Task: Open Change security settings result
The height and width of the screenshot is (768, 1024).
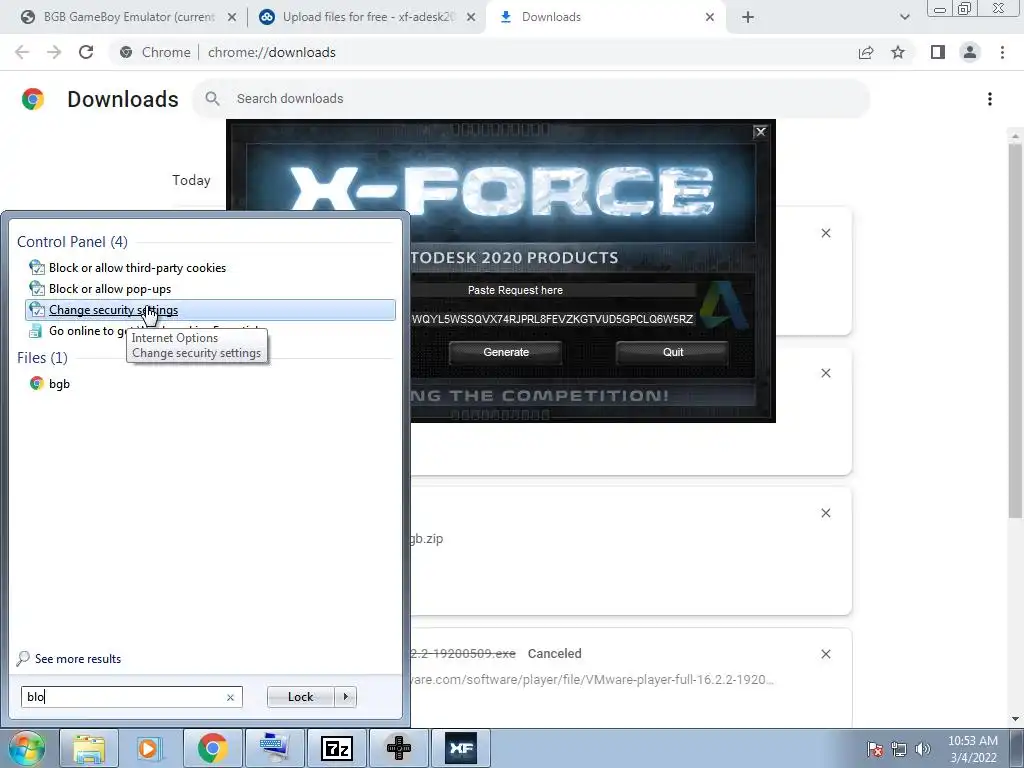Action: pyautogui.click(x=210, y=310)
